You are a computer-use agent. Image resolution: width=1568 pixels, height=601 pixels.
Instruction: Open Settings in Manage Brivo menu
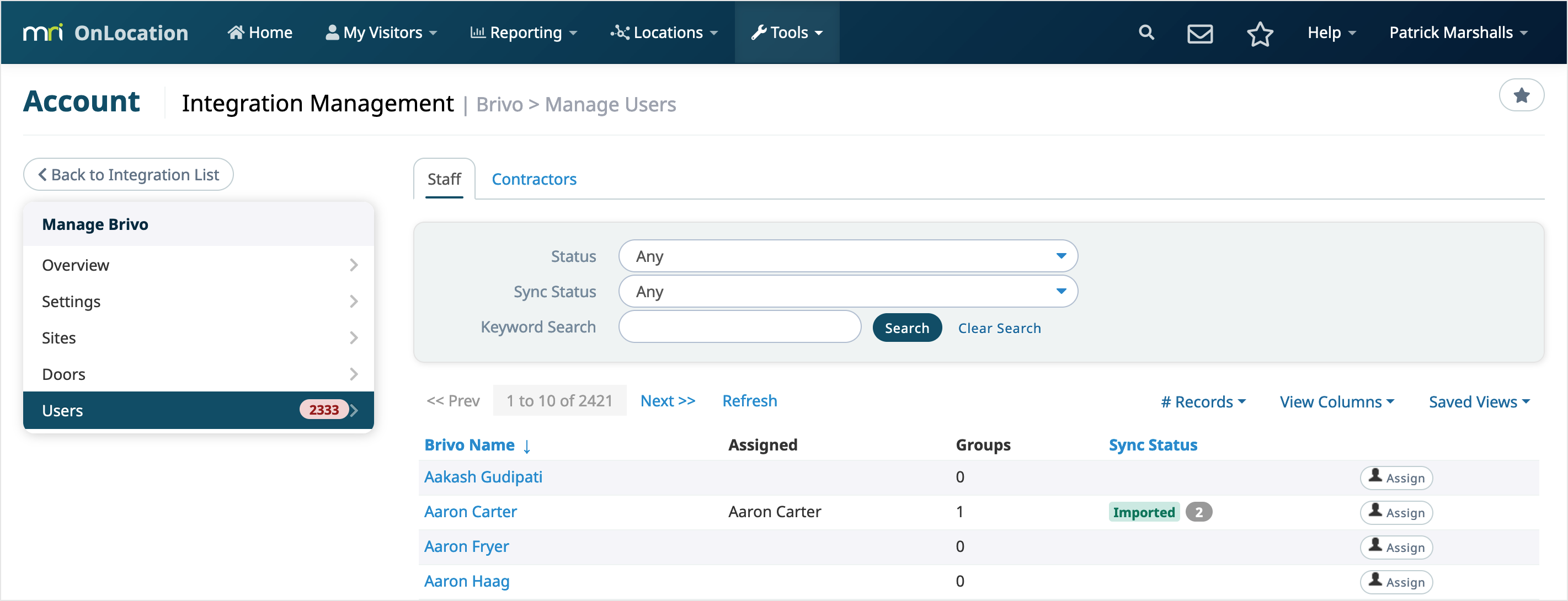click(199, 301)
